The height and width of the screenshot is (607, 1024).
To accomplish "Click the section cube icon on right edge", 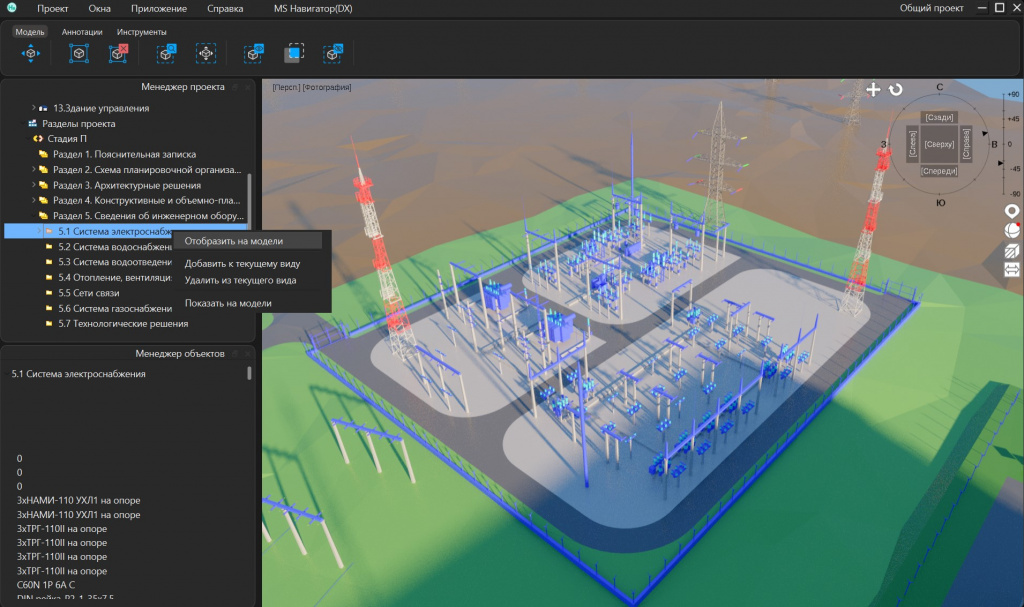I will (1012, 250).
